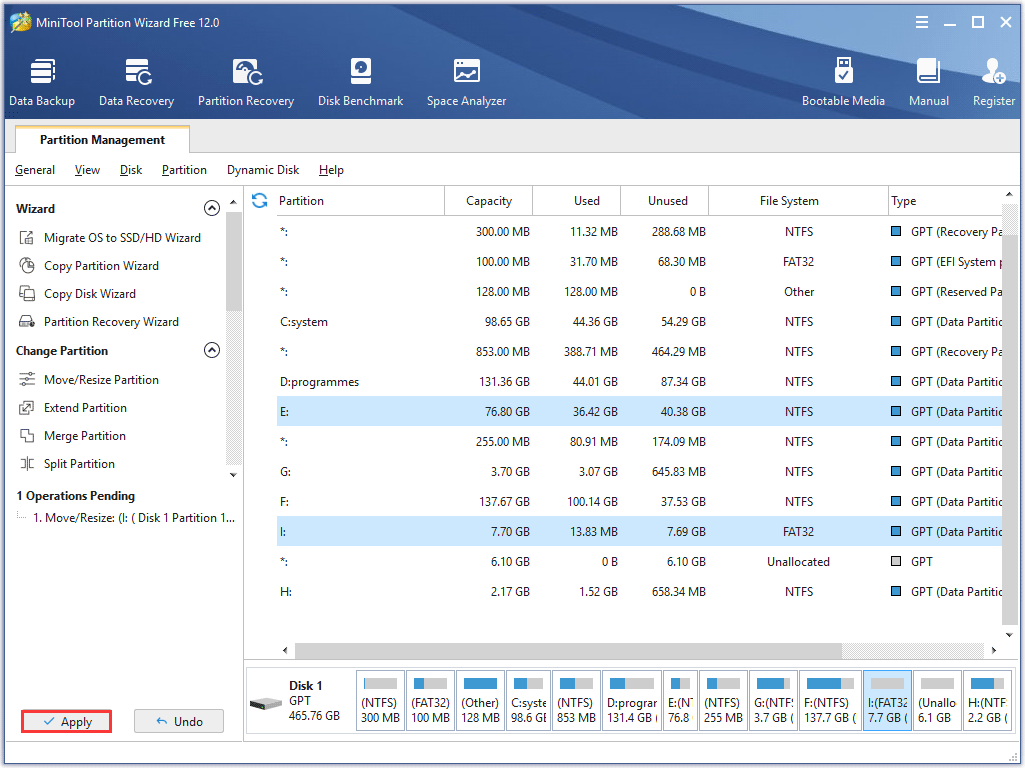Launch Data Recovery from toolbar
This screenshot has width=1025, height=768.
pyautogui.click(x=137, y=82)
